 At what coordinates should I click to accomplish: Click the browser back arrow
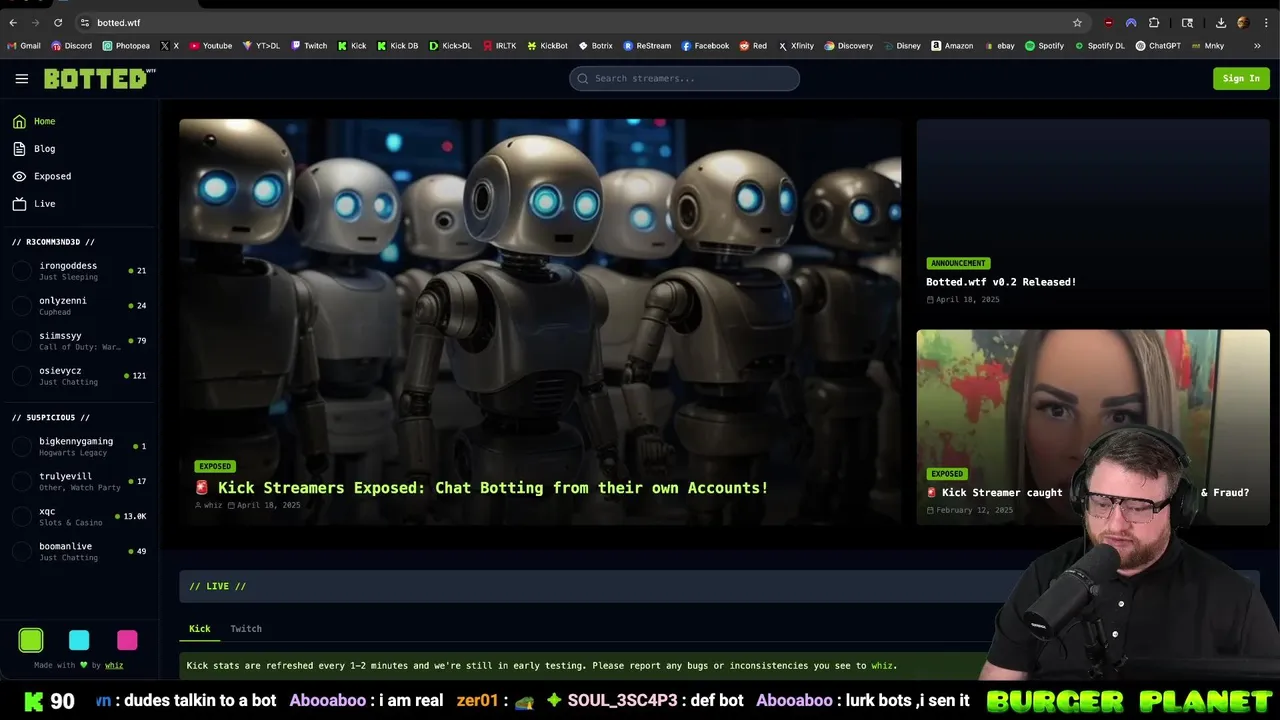pos(13,22)
